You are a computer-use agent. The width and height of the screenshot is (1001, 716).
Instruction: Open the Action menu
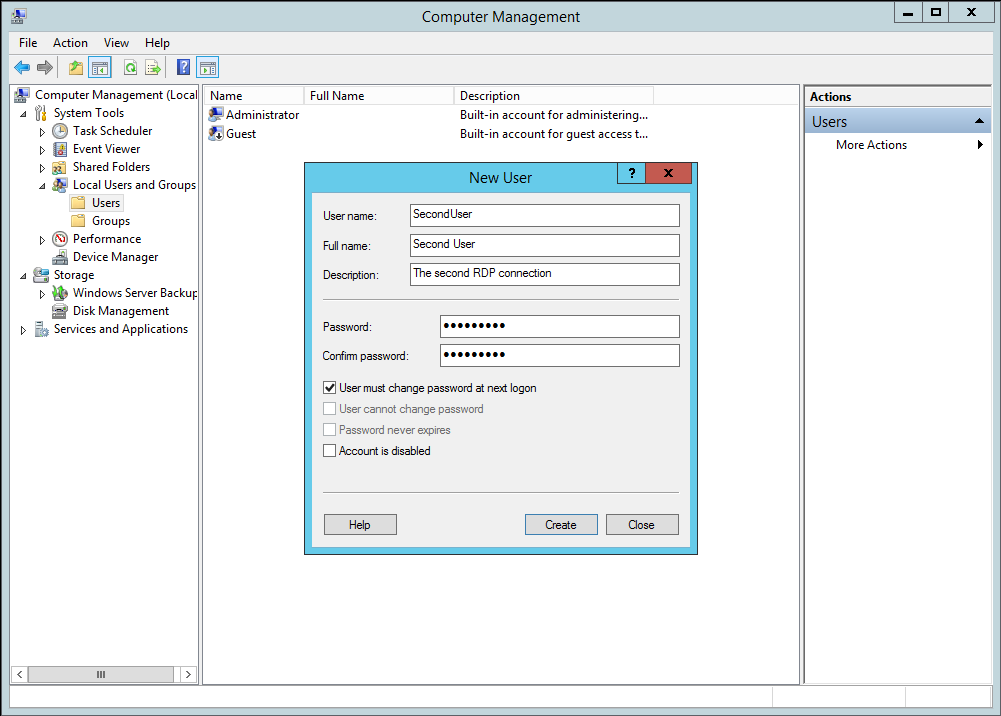(x=70, y=43)
